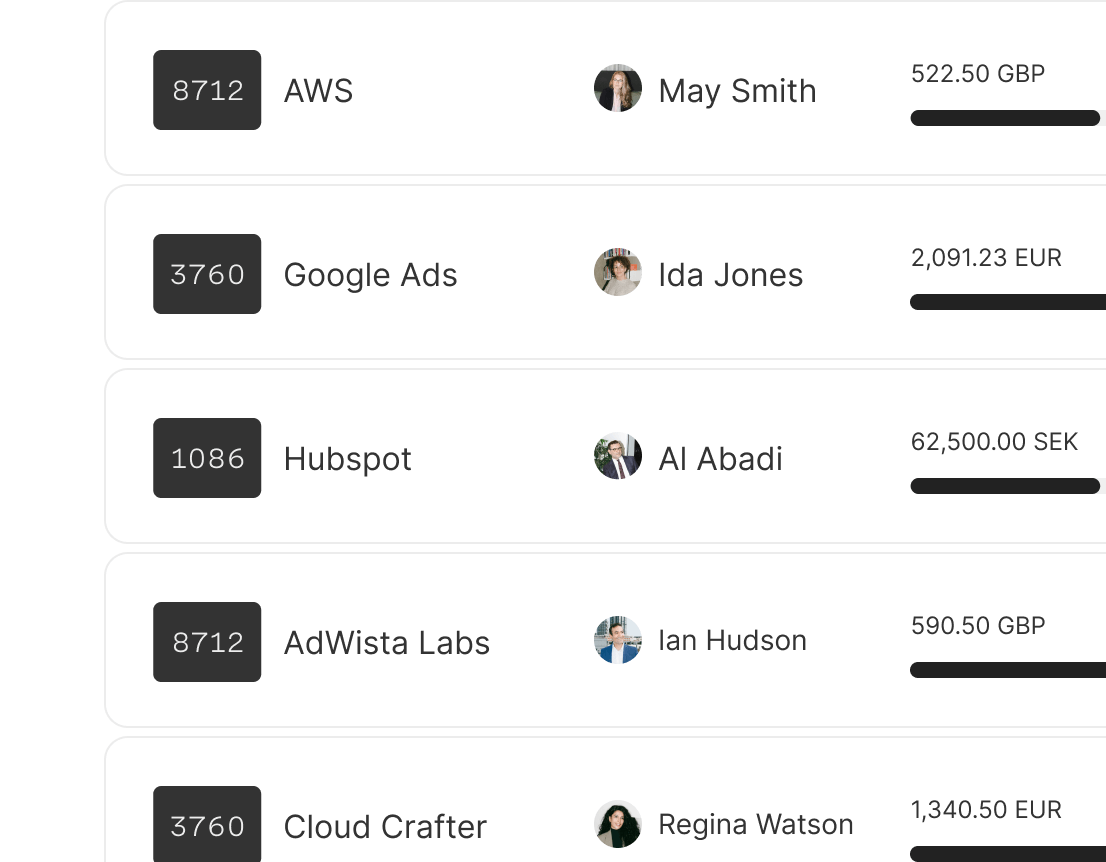This screenshot has height=862, width=1106.
Task: Click May Smith's profile avatar
Action: pyautogui.click(x=617, y=90)
